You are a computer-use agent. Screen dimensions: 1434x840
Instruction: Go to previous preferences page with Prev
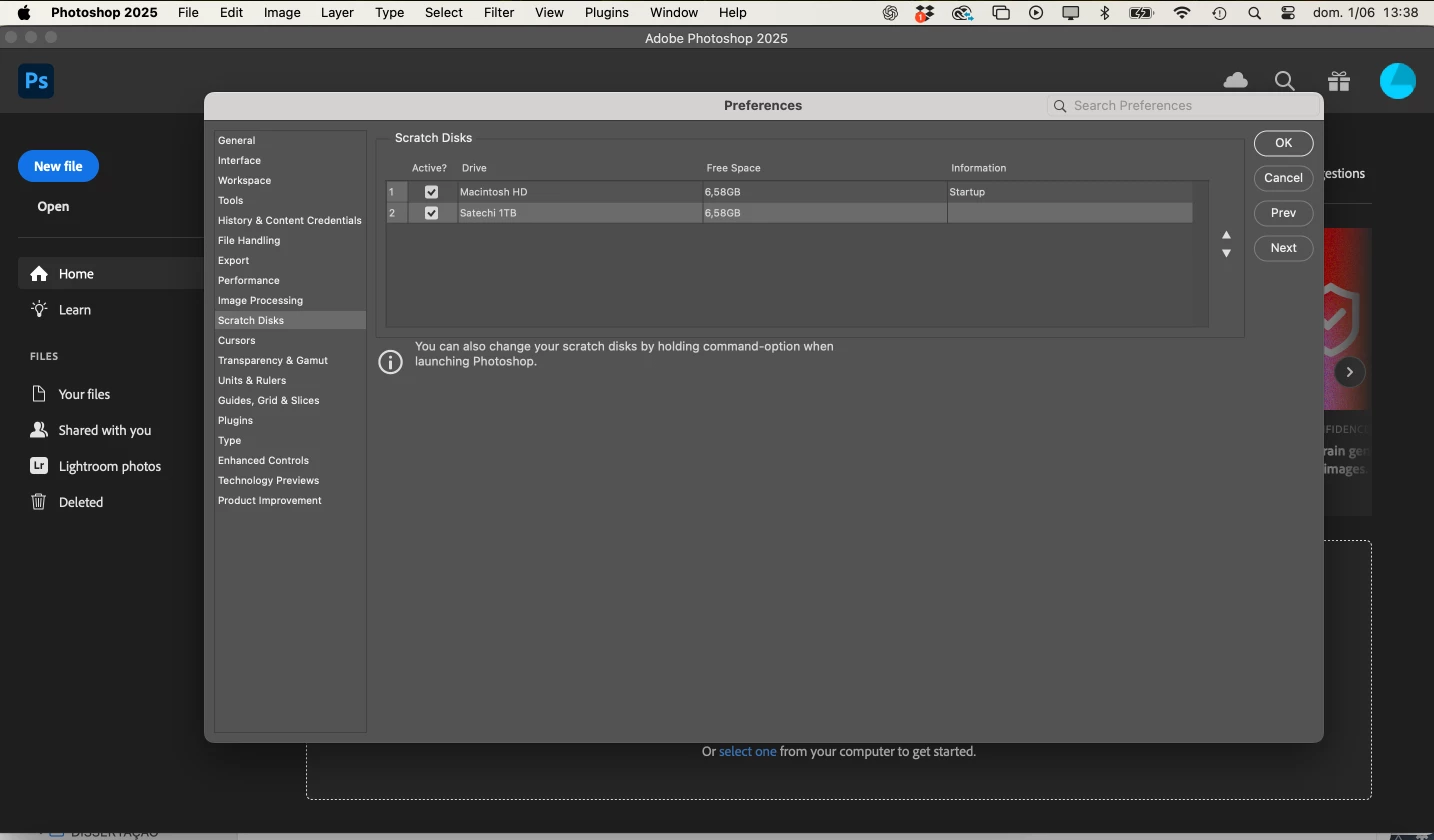coord(1283,213)
